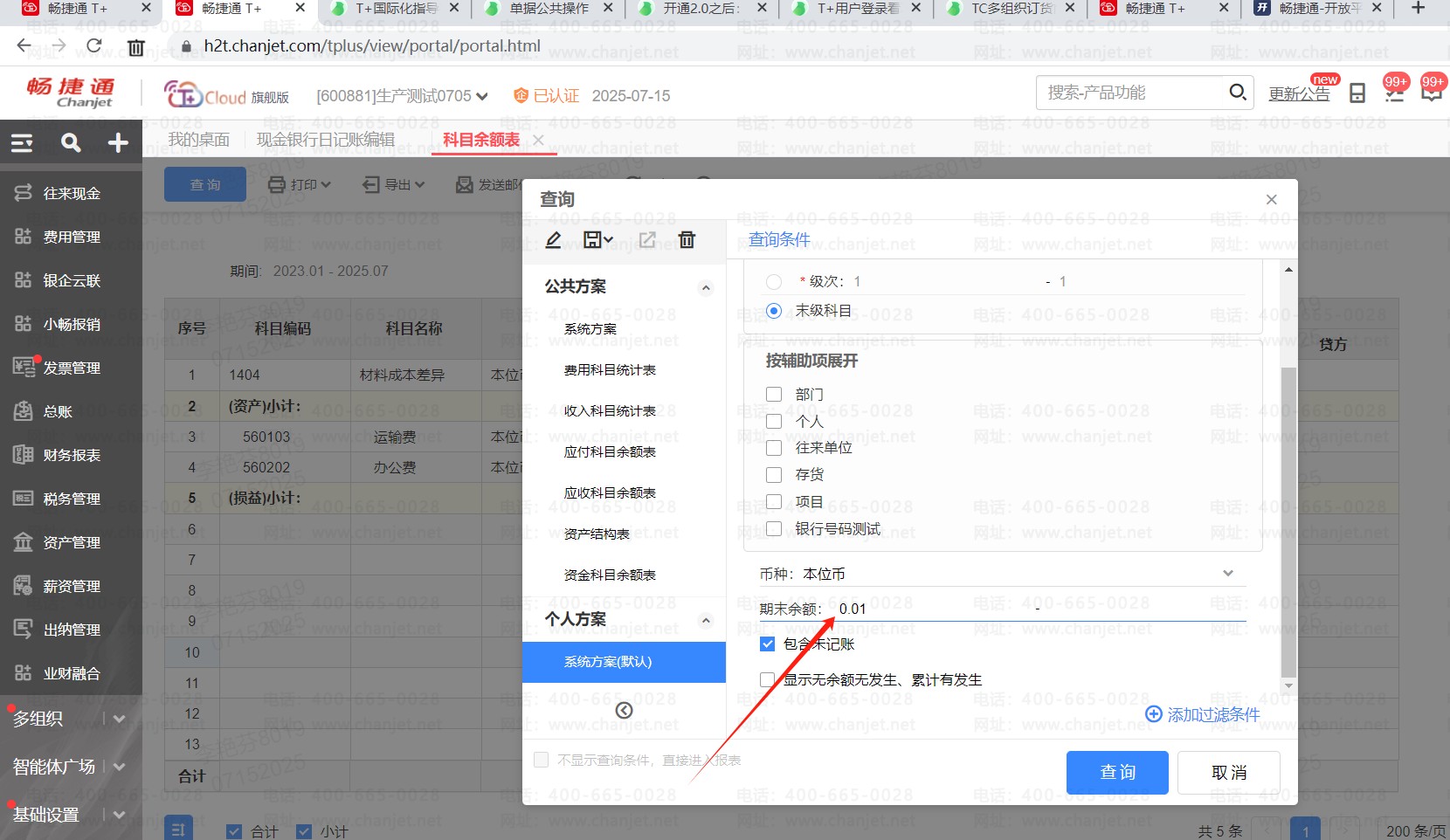1450x840 pixels.
Task: Collapse the 个人方案 section
Action: tap(706, 621)
